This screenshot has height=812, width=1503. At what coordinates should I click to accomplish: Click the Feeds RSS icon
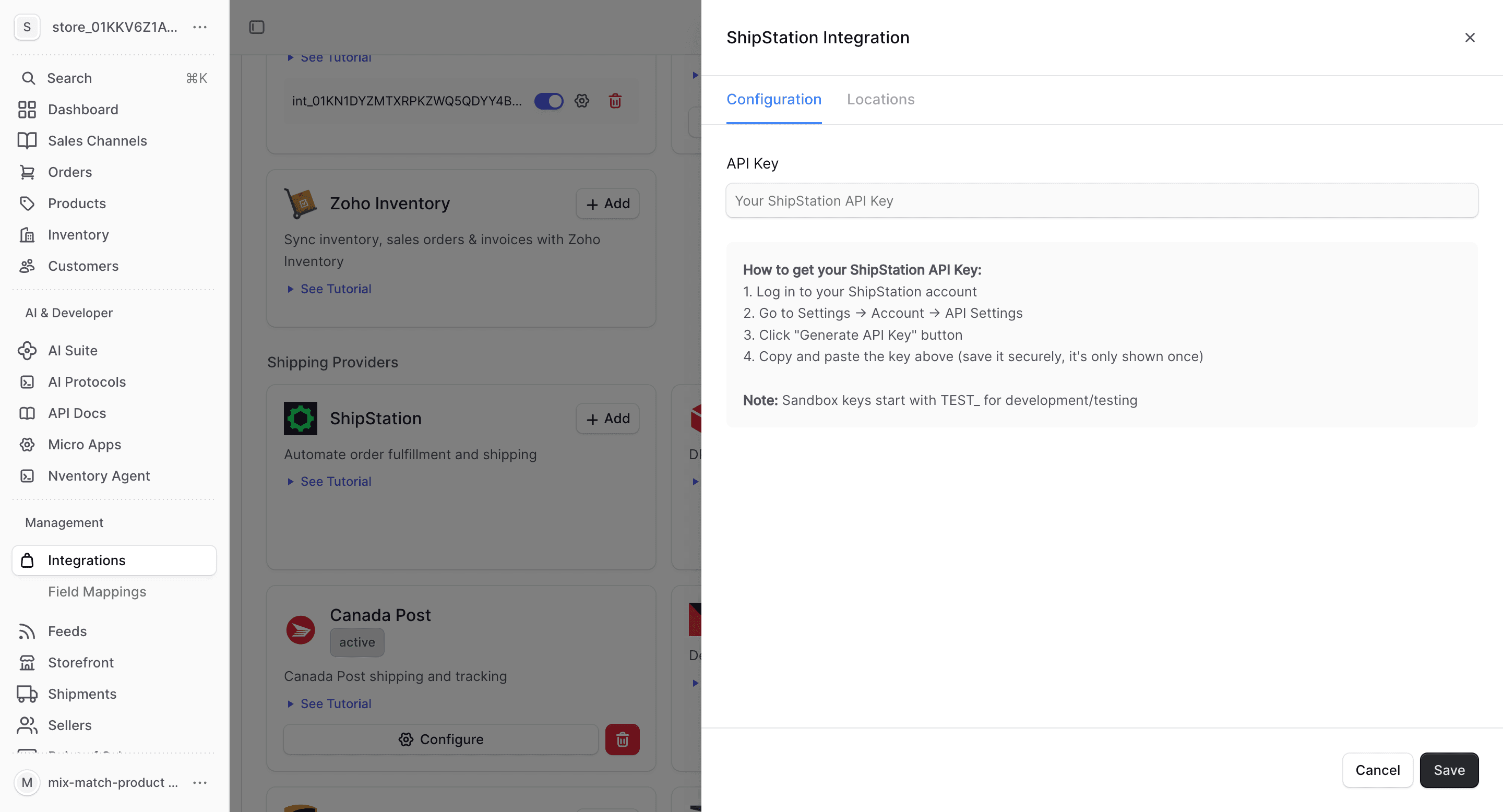pyautogui.click(x=28, y=631)
